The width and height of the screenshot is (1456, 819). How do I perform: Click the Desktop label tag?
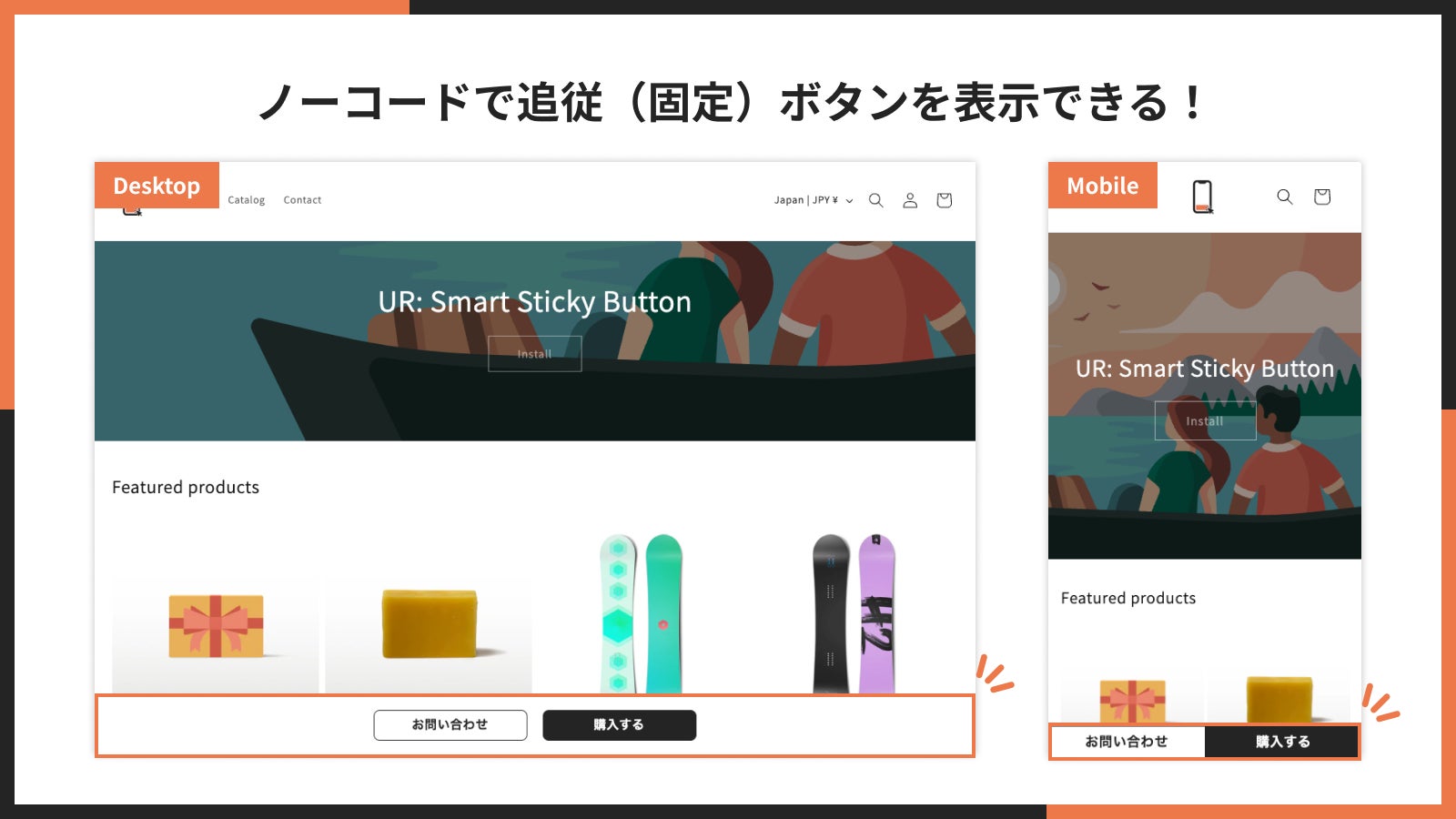point(157,186)
